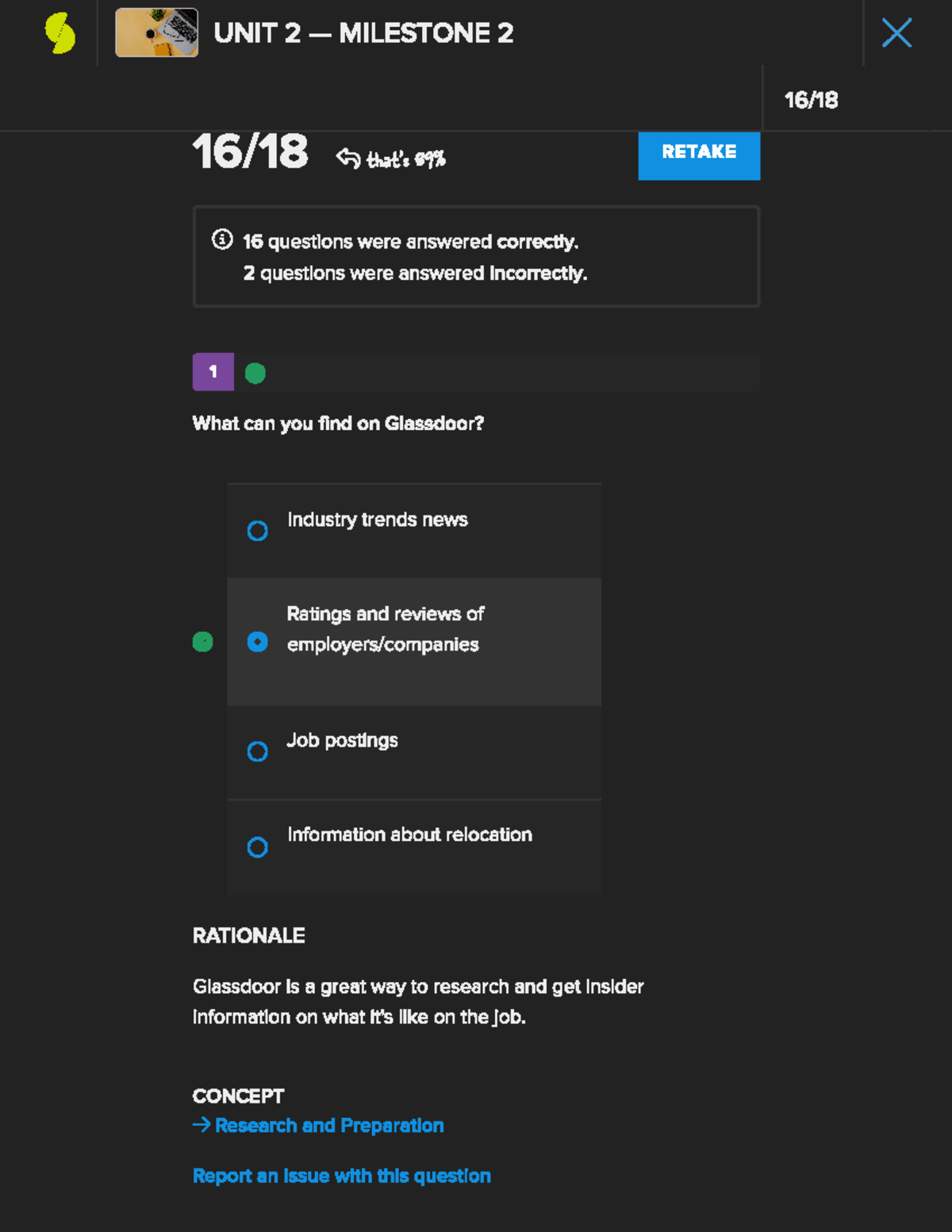This screenshot has height=1232, width=952.
Task: Choose the "Job postings" radio option
Action: pyautogui.click(x=258, y=751)
